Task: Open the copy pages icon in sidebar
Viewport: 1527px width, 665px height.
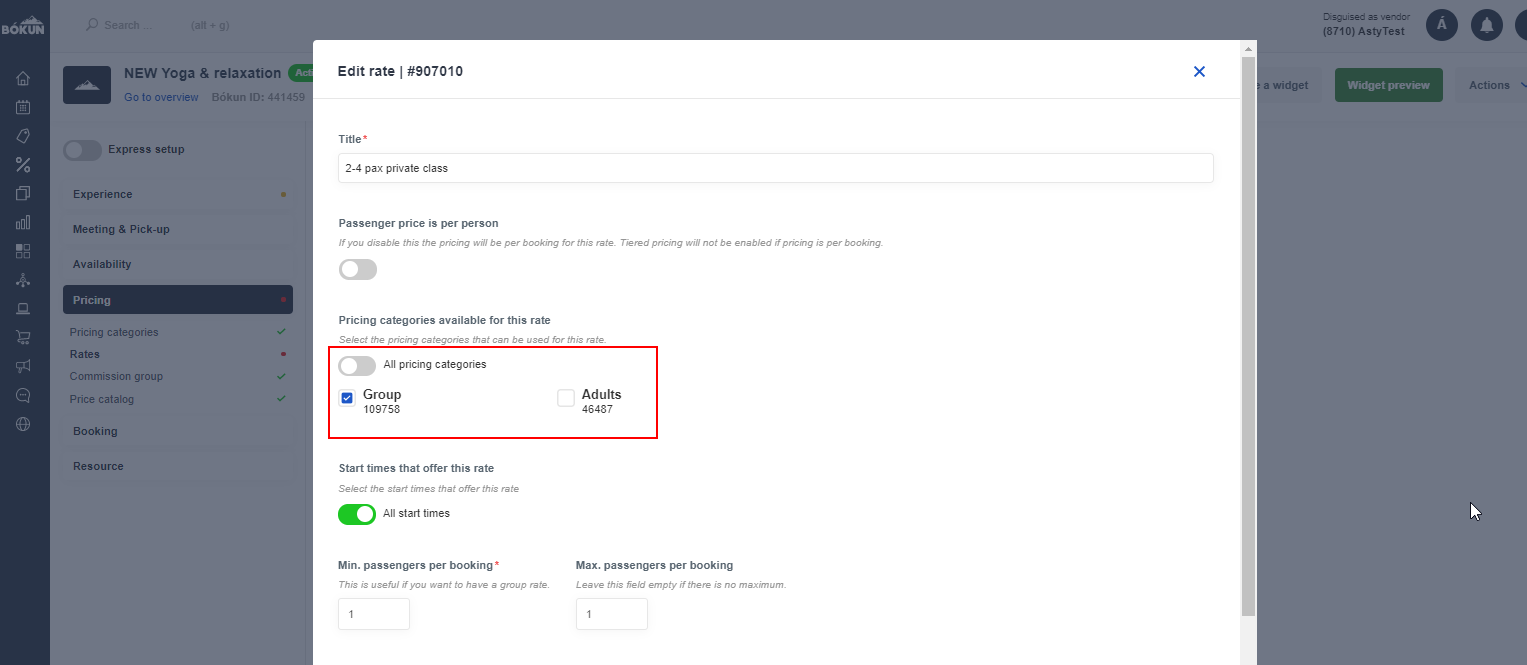Action: (23, 193)
